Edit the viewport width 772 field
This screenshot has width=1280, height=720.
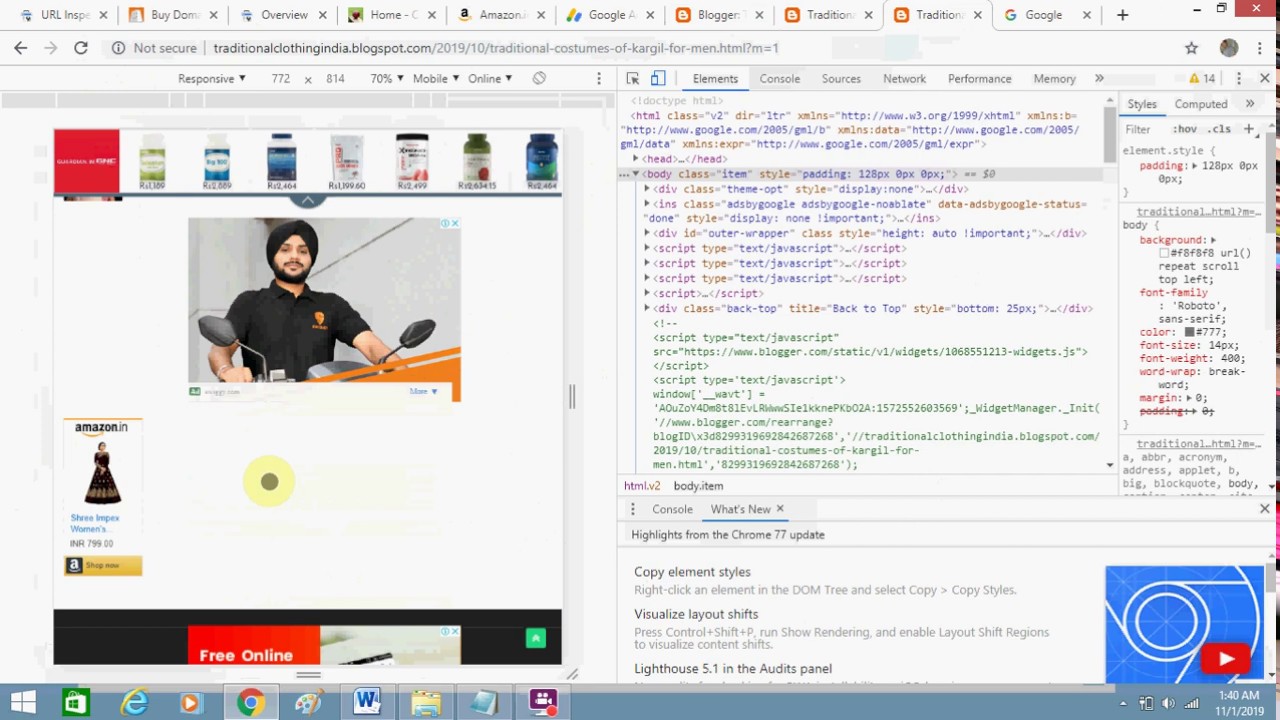[280, 78]
